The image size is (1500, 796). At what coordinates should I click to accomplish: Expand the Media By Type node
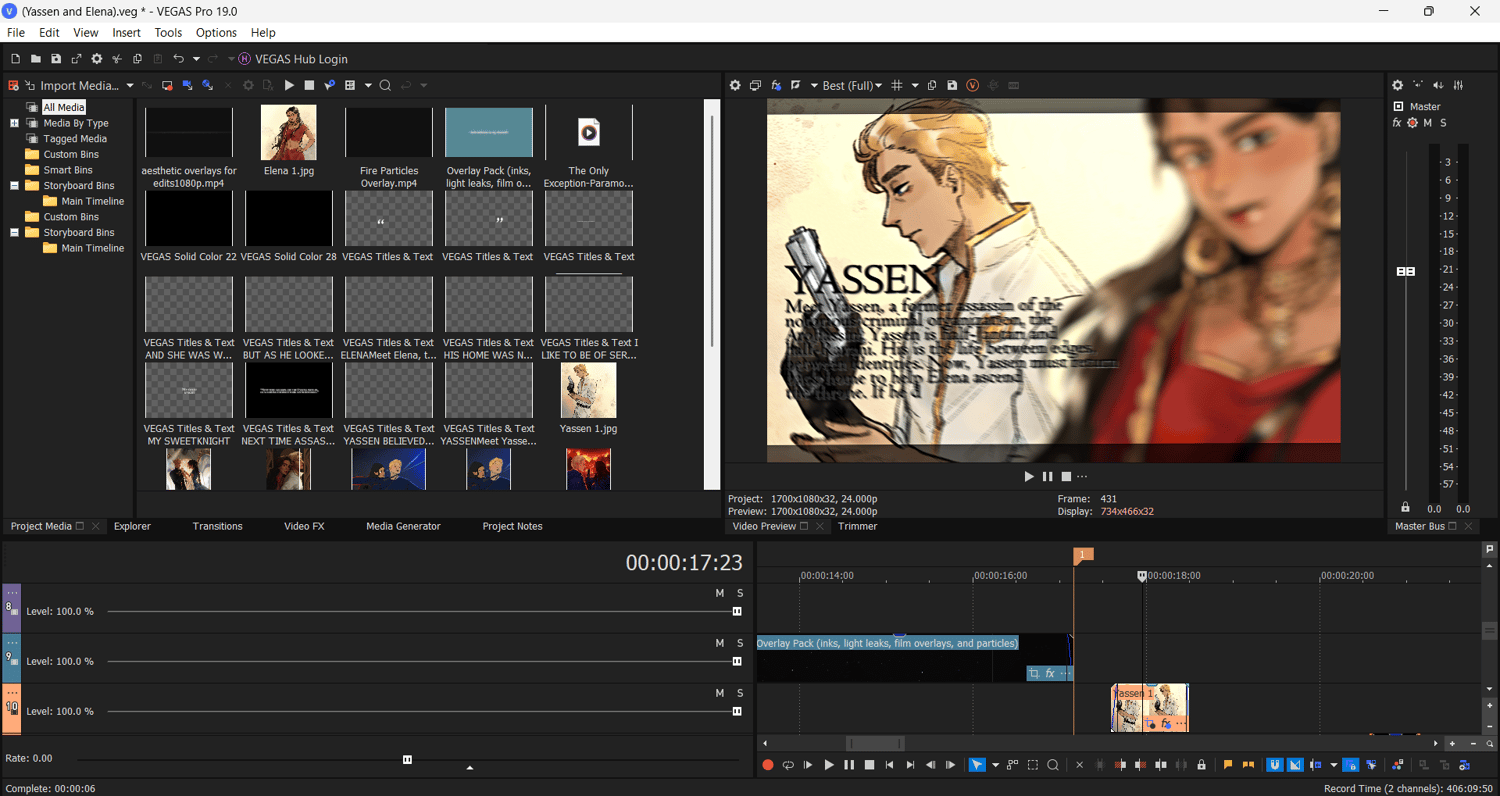pyautogui.click(x=15, y=123)
